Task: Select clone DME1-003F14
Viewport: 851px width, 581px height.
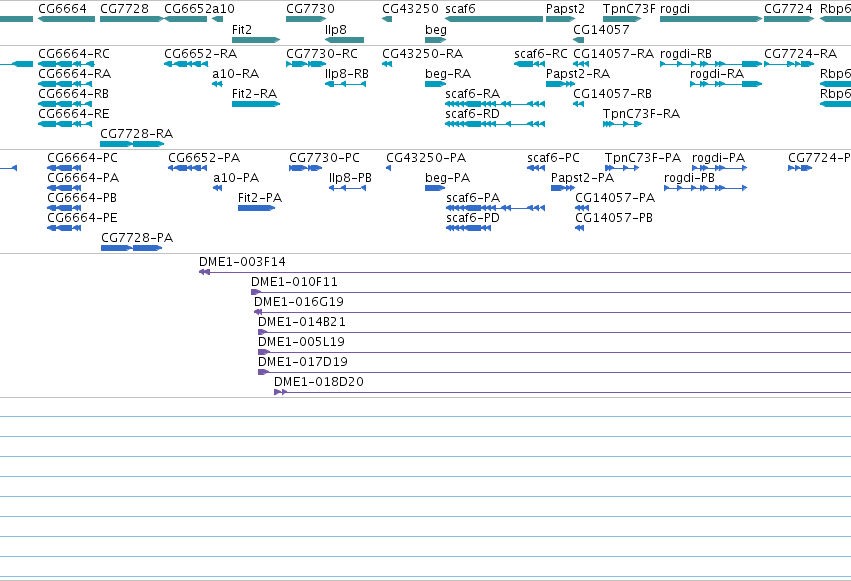Action: (x=525, y=272)
